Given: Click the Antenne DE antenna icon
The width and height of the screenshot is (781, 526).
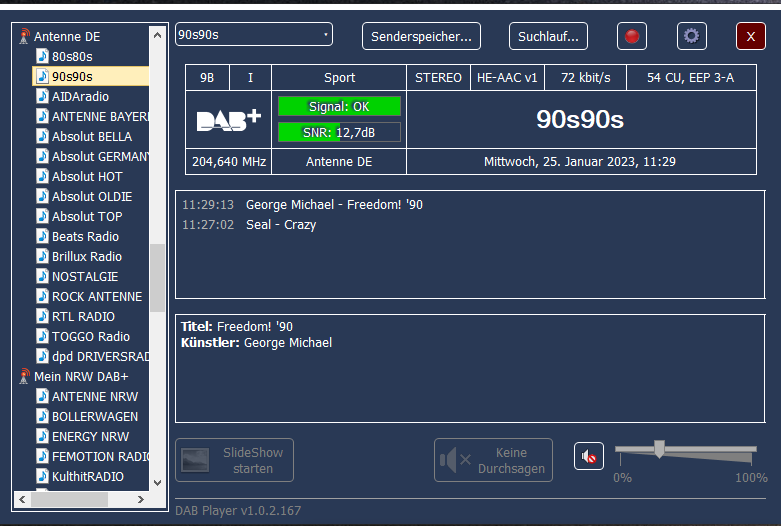Looking at the screenshot, I should [x=25, y=36].
